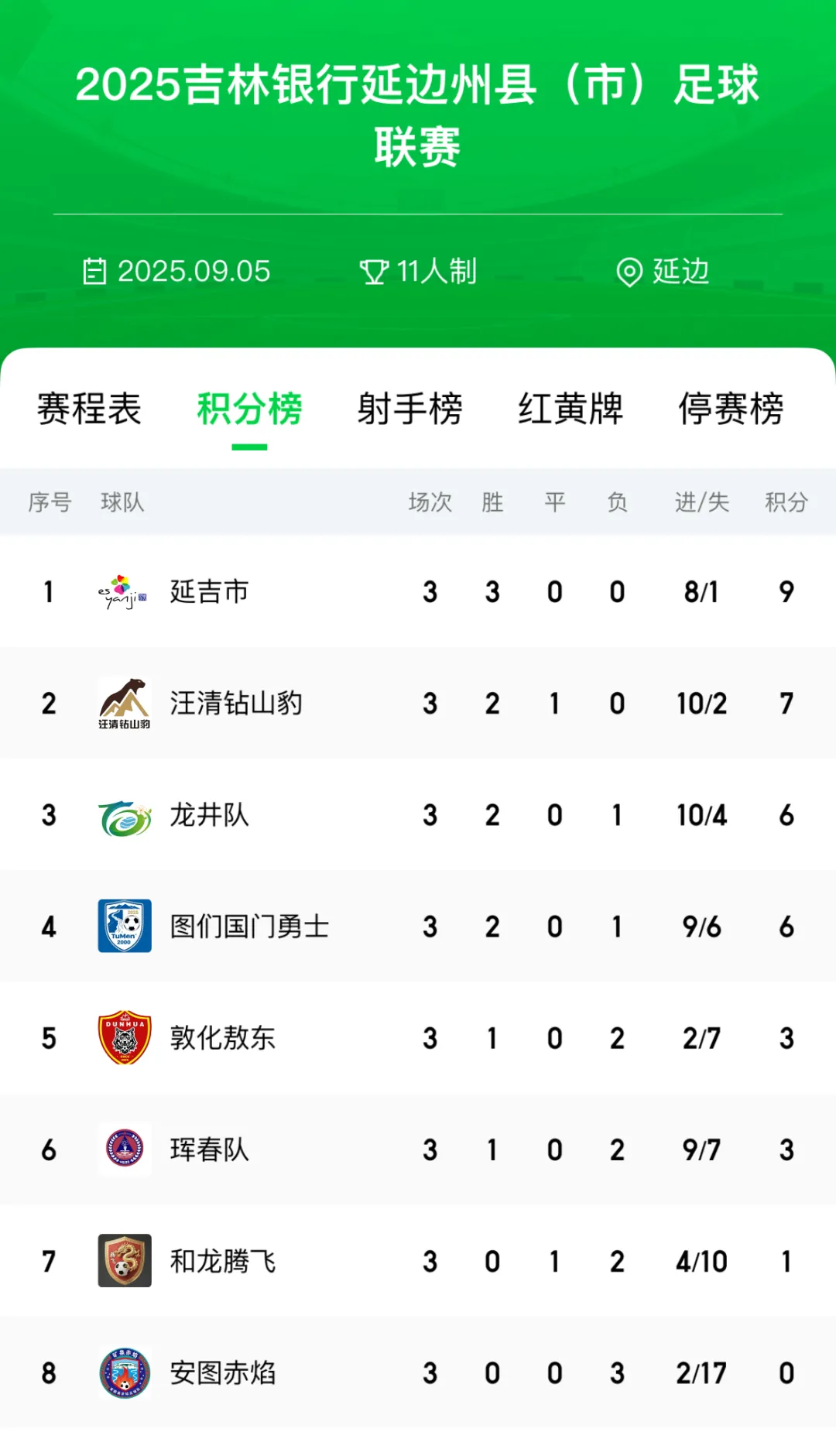Tap the 图们国门勇士 team name

(250, 927)
